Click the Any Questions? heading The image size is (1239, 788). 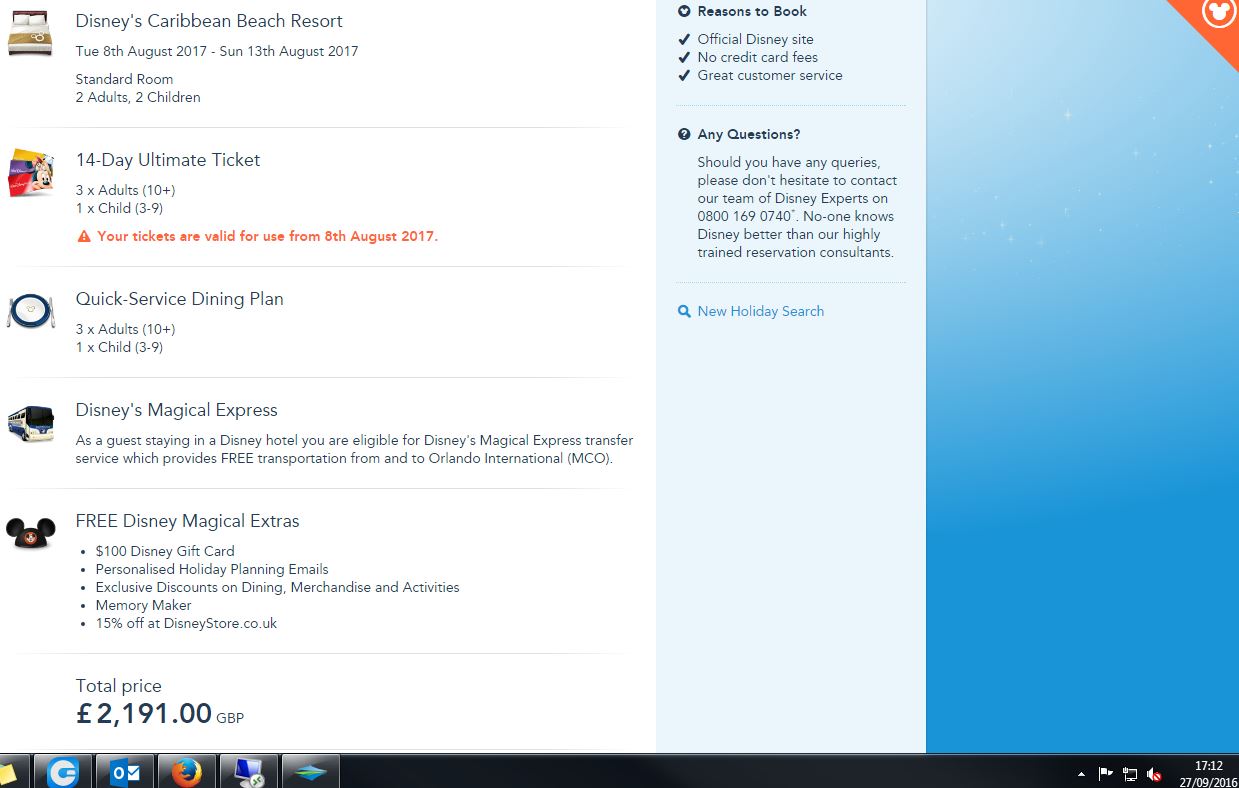[x=749, y=134]
